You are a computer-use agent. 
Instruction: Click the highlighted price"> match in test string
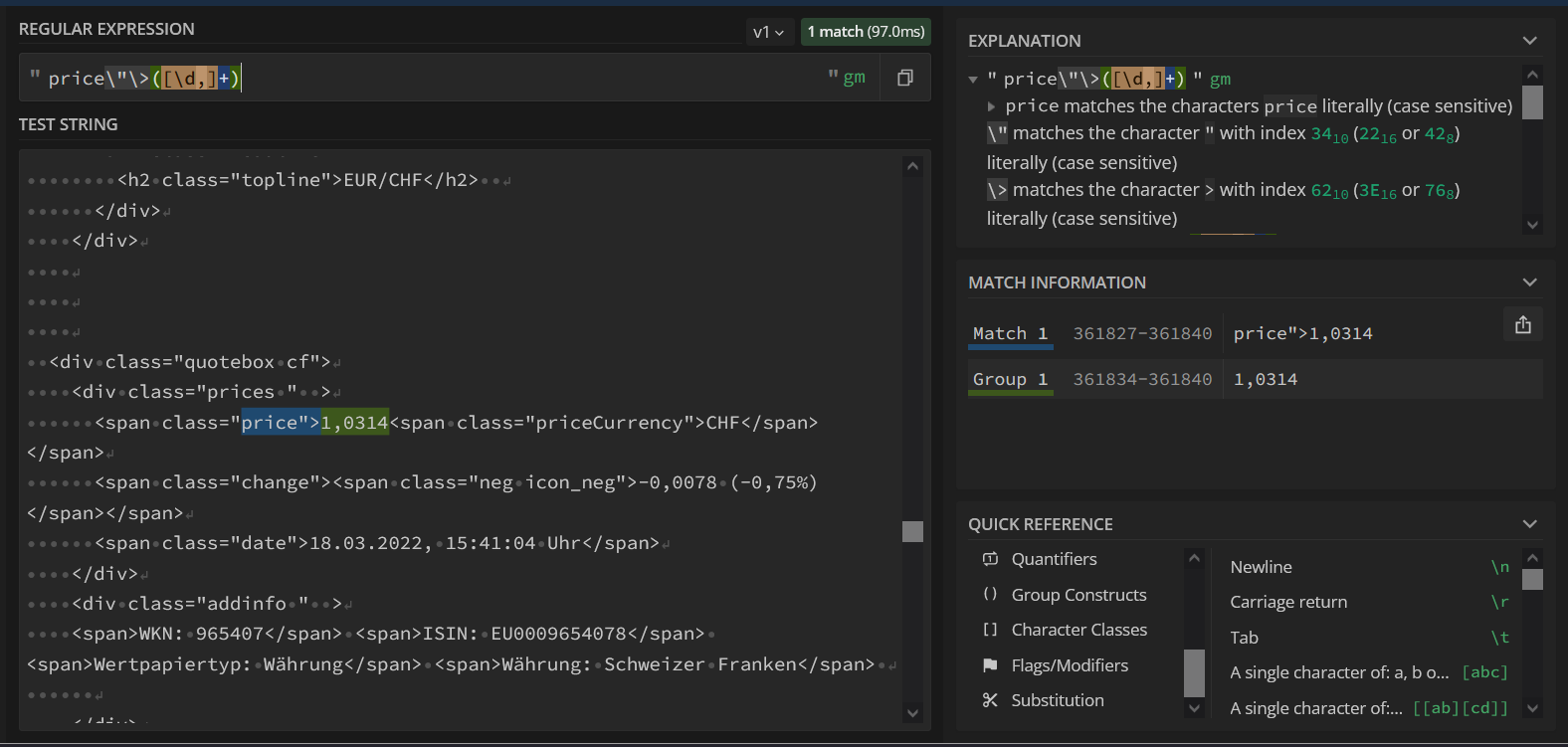281,423
